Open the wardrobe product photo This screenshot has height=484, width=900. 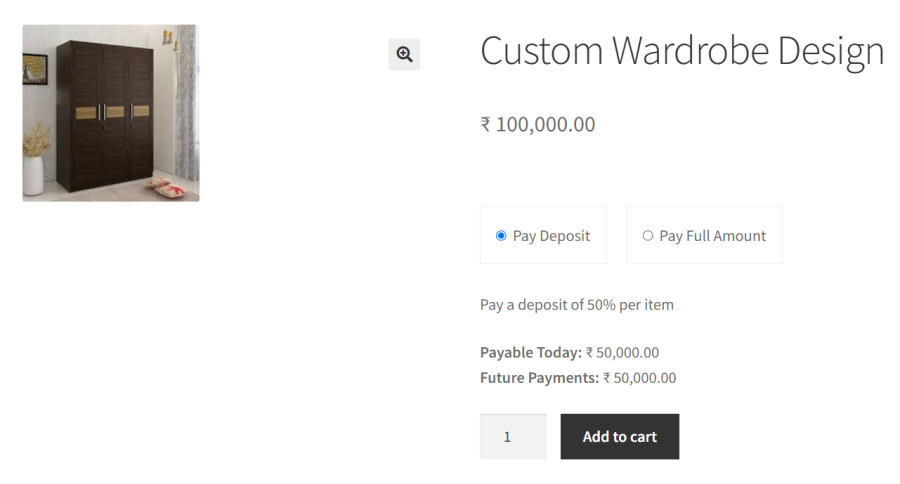coord(111,113)
